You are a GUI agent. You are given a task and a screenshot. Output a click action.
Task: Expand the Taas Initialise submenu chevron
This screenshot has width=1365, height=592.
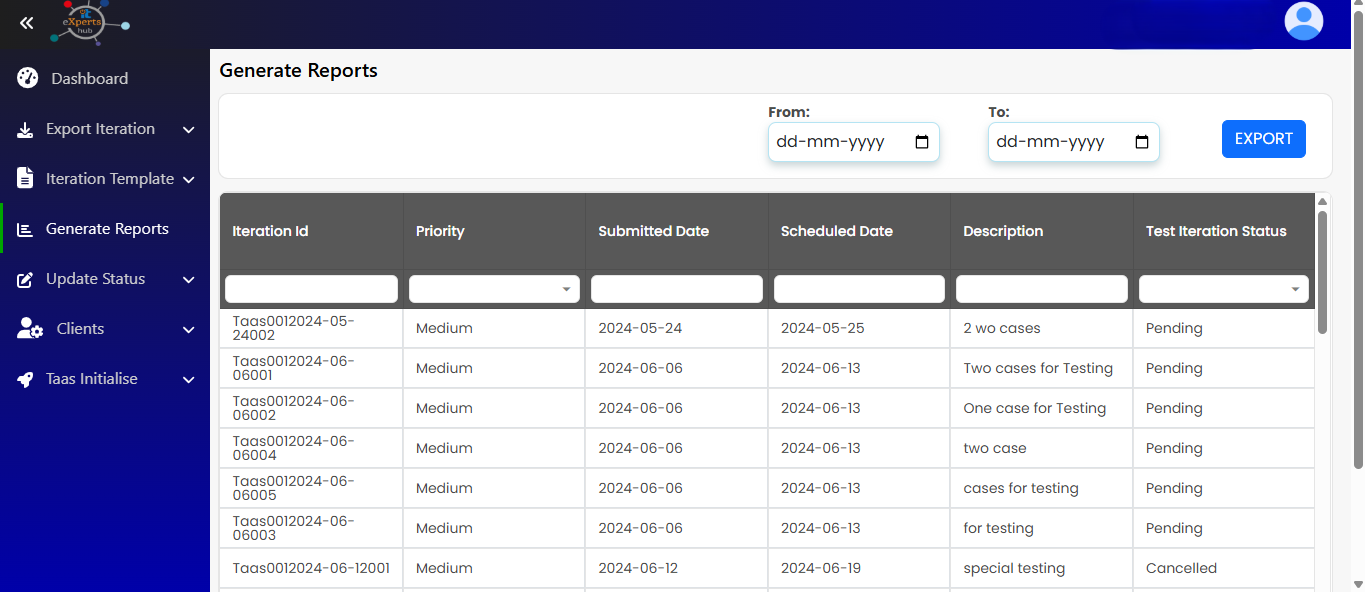[188, 380]
